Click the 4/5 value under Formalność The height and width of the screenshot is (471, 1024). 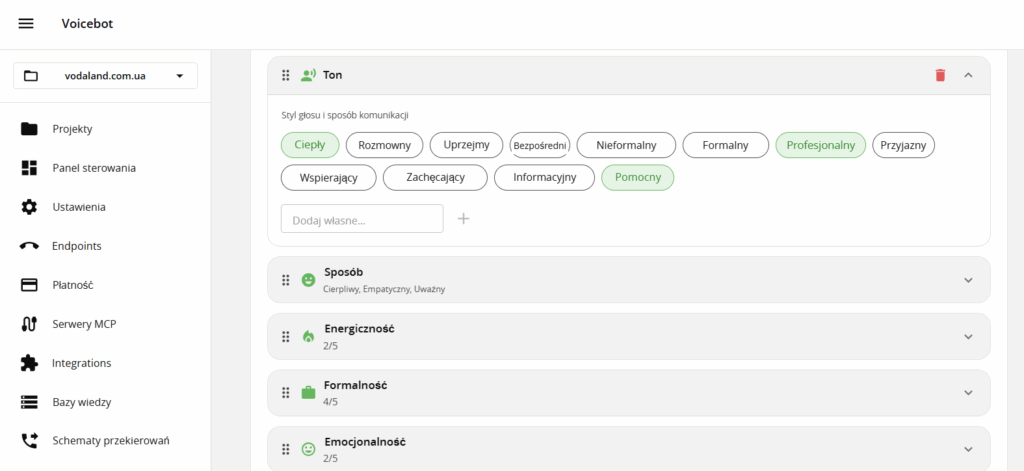[x=330, y=402]
